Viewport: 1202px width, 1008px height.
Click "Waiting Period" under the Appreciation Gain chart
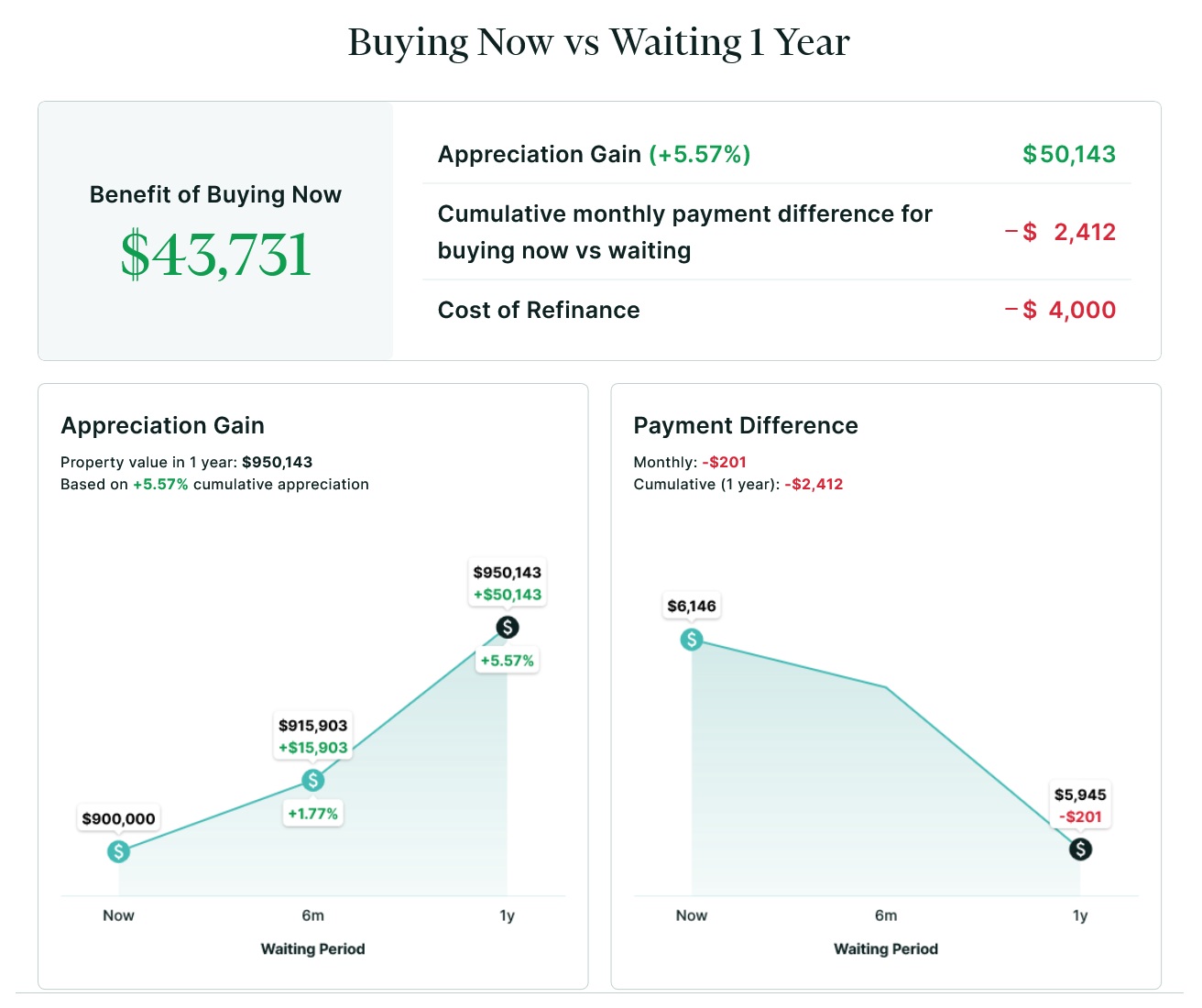pyautogui.click(x=313, y=948)
